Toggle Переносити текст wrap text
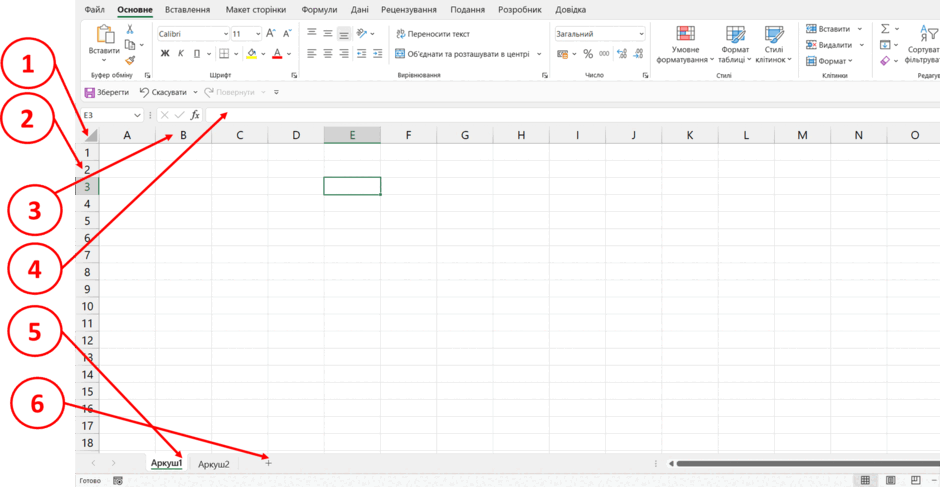Viewport: 940px width, 487px height. click(x=433, y=34)
